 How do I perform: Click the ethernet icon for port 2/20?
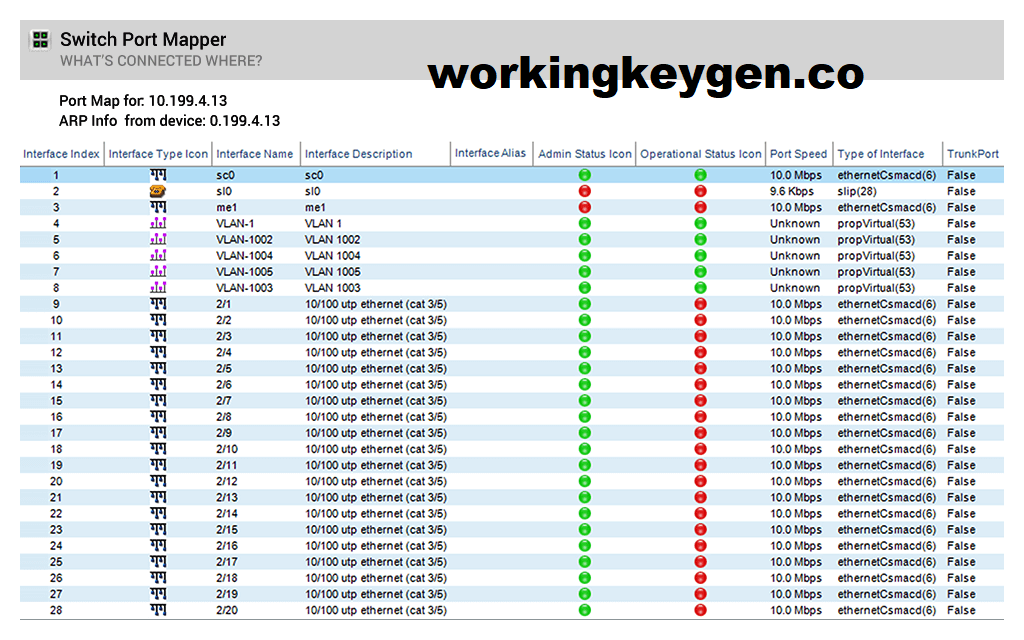click(158, 610)
